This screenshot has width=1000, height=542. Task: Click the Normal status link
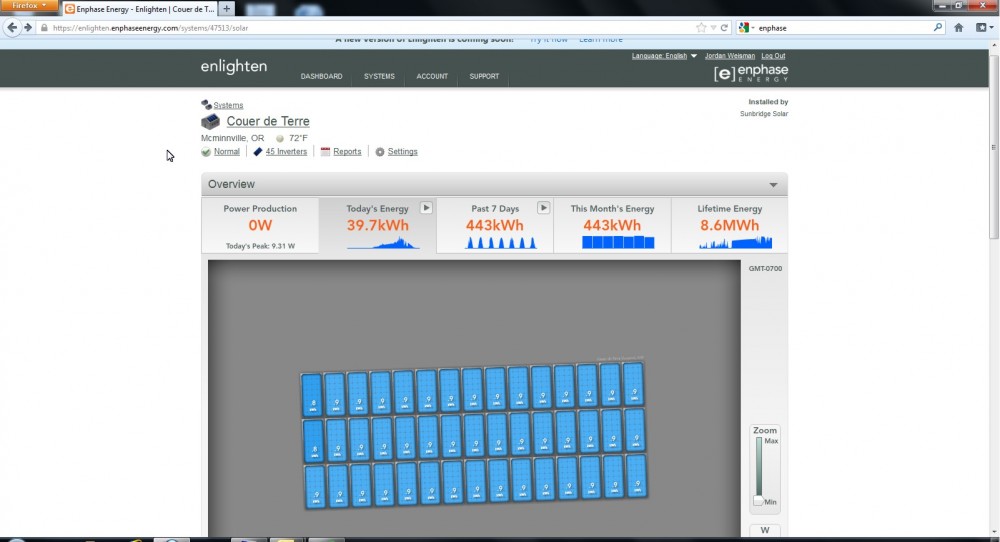(226, 152)
